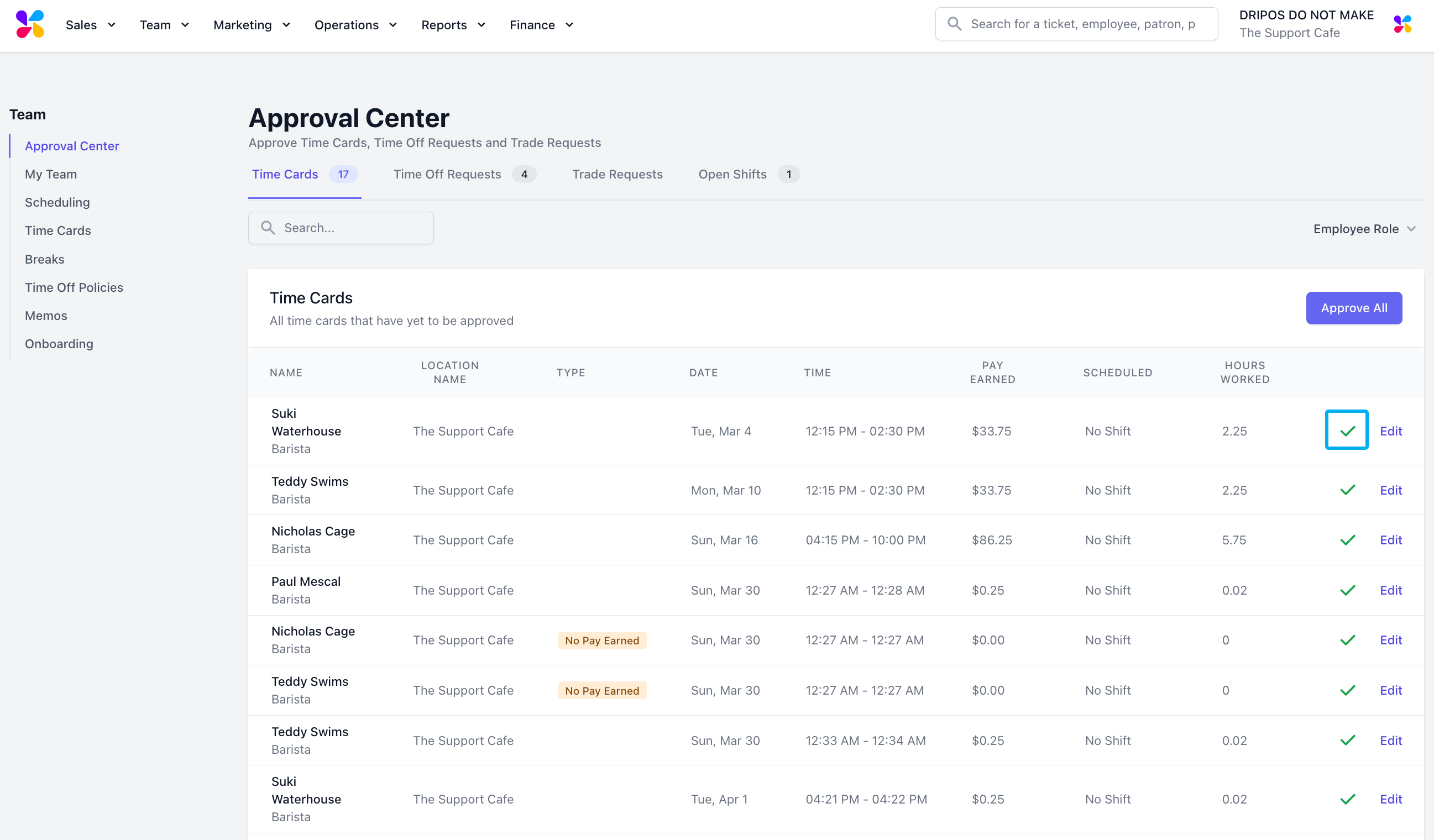Image resolution: width=1434 pixels, height=840 pixels.
Task: Click the Dripos pinwheel logo top-left
Action: click(x=30, y=24)
